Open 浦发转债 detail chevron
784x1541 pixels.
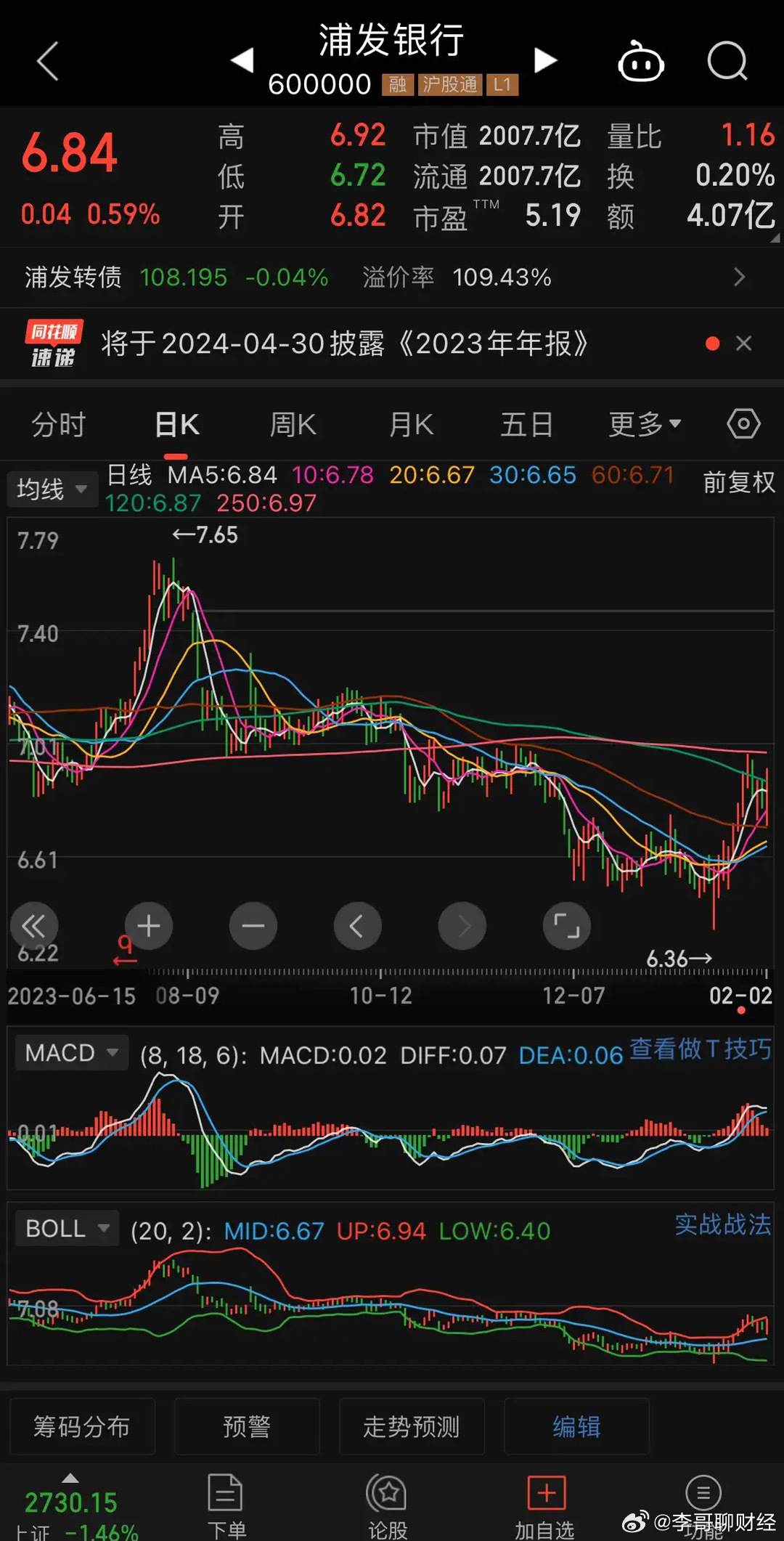pyautogui.click(x=739, y=277)
